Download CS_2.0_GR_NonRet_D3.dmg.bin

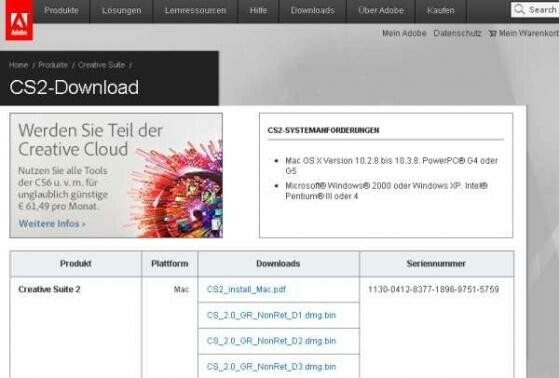point(271,367)
